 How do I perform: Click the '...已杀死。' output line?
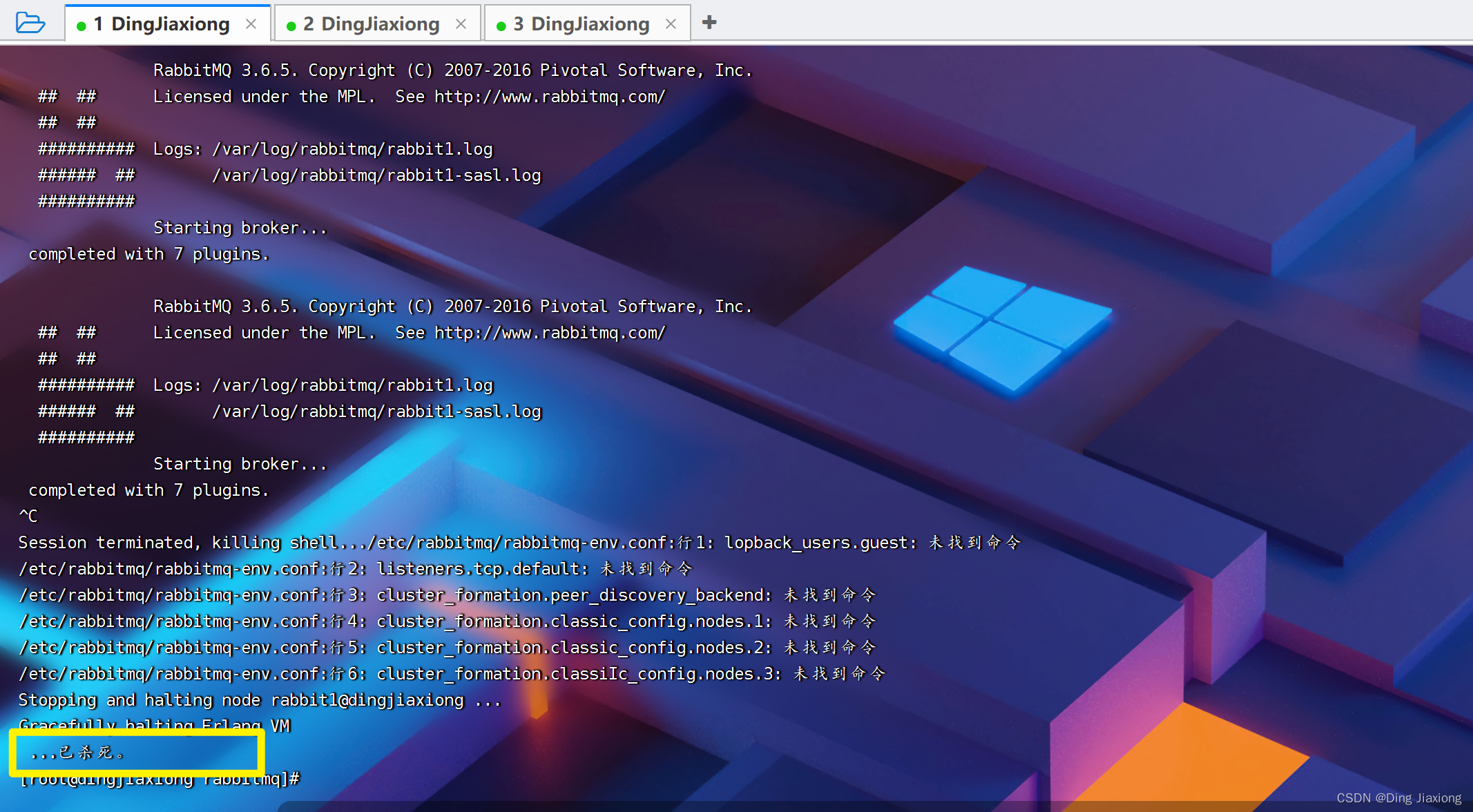[77, 753]
